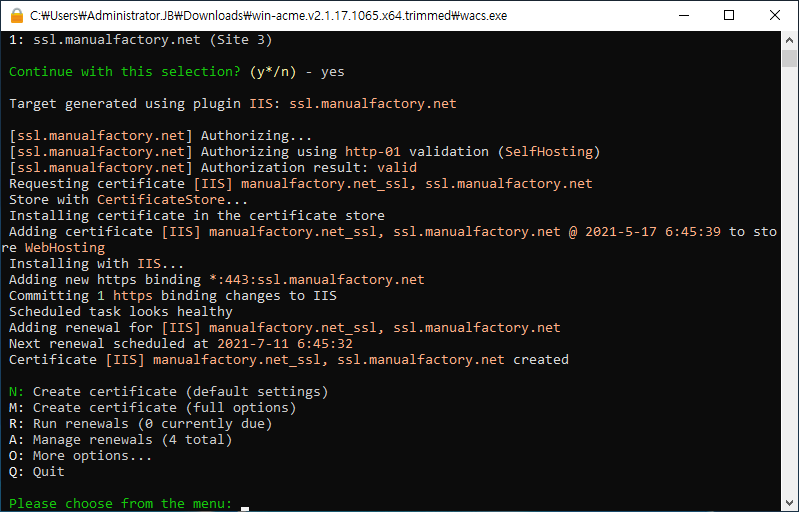Click the 'Authorization result: valid' line

213,168
